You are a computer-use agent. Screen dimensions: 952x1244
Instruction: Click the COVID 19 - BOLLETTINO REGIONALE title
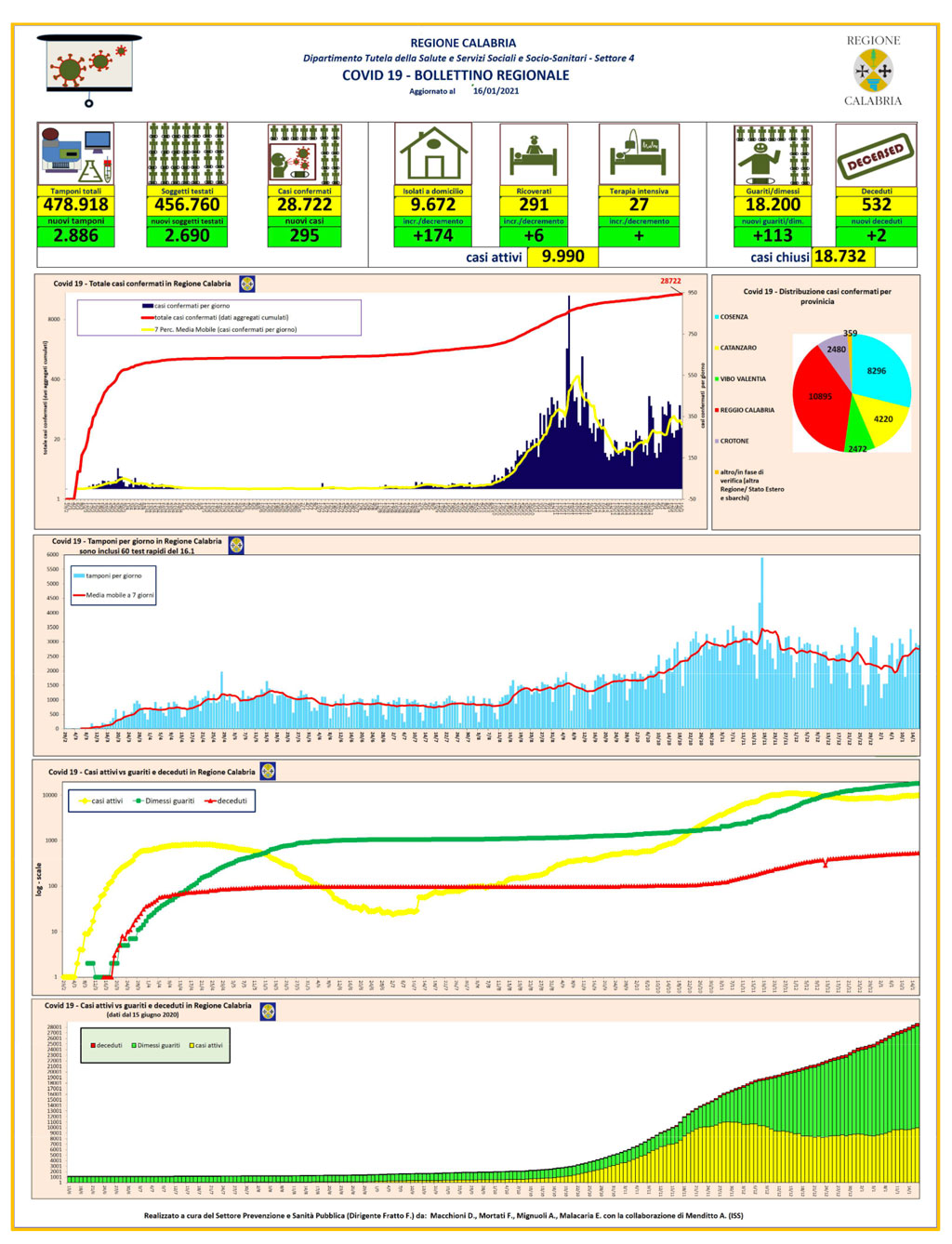[x=456, y=75]
